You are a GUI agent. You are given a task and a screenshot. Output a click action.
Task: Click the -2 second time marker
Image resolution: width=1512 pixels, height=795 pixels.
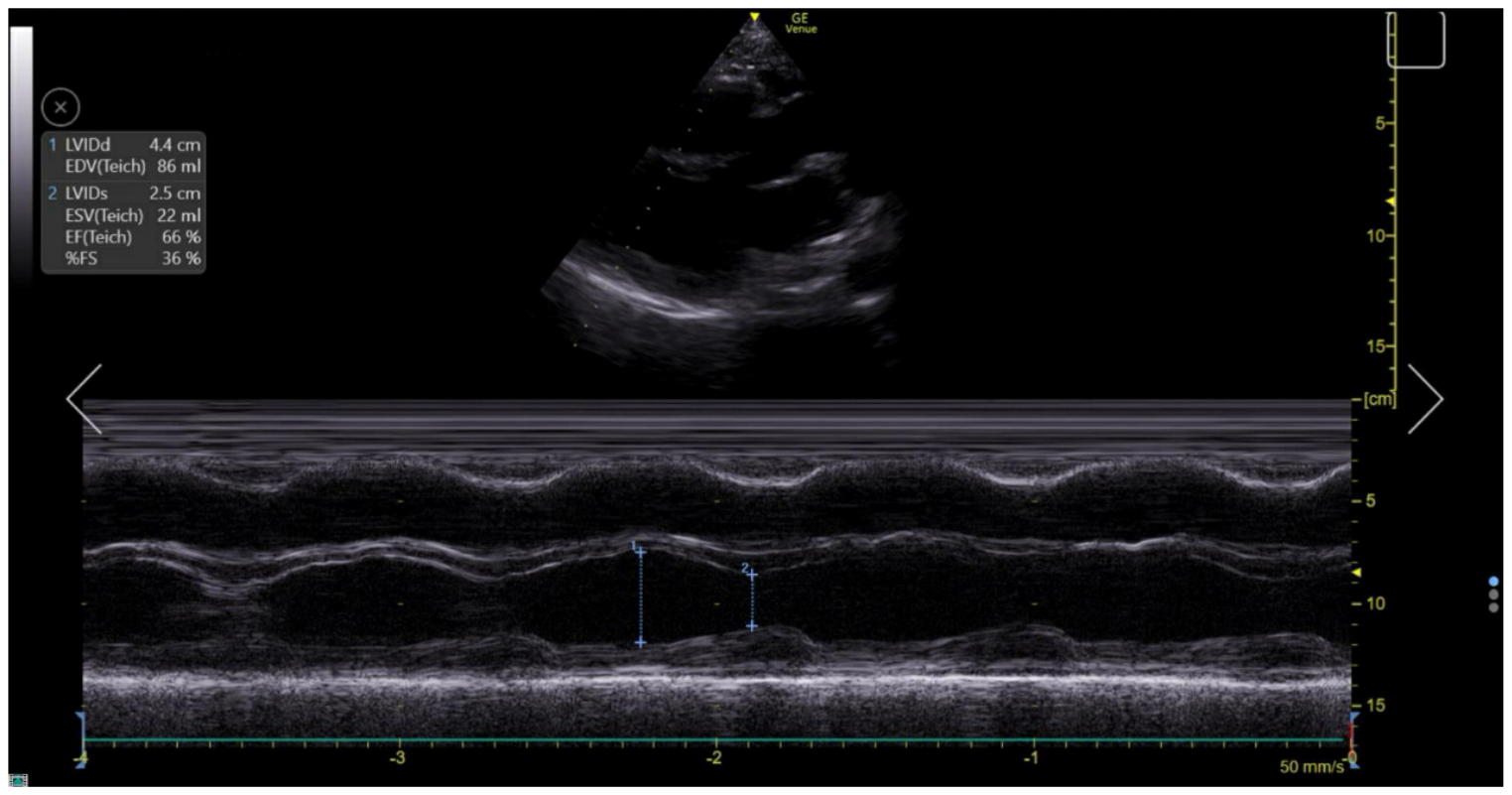[x=714, y=758]
